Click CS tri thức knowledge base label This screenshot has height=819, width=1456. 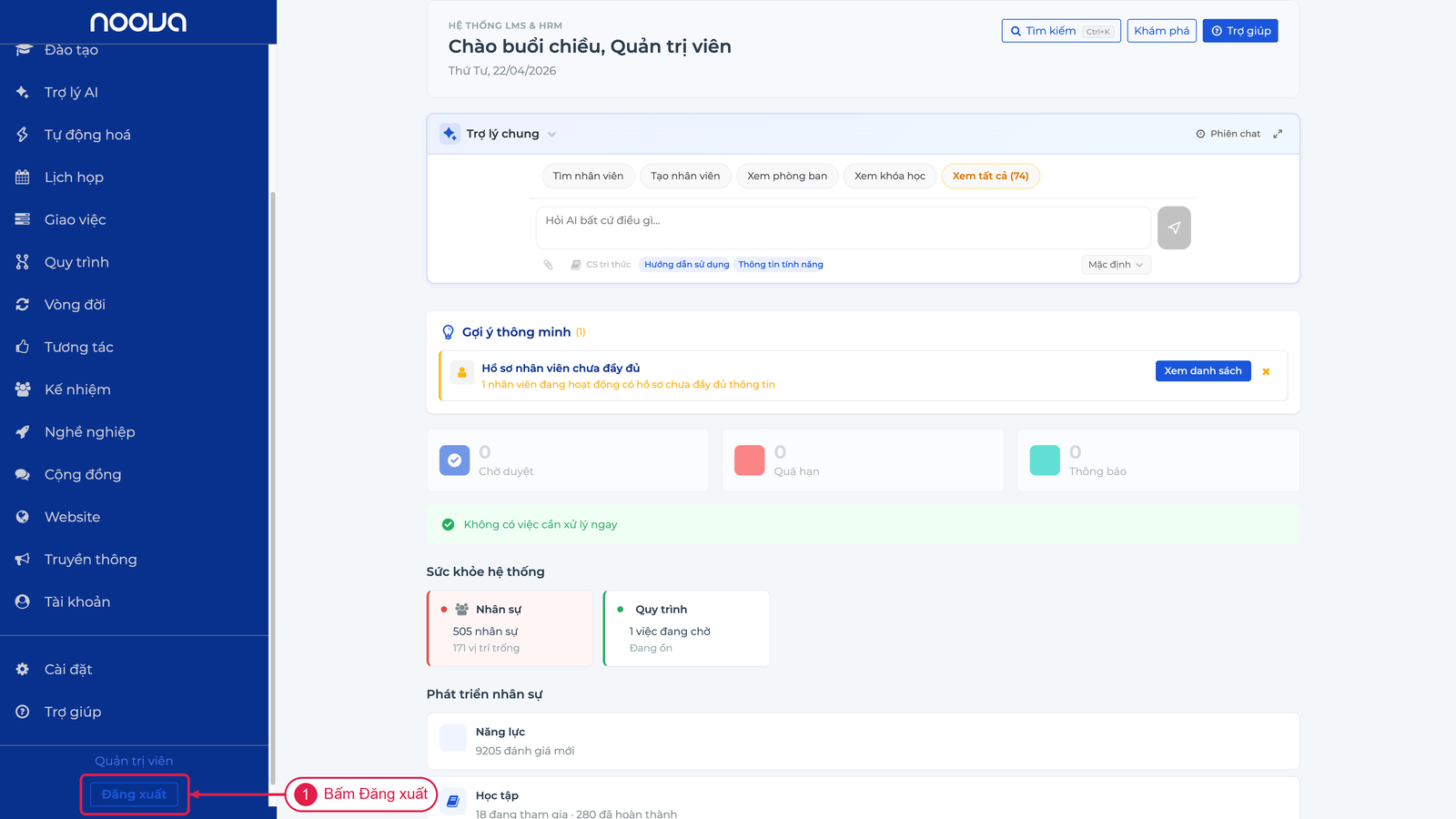(x=601, y=265)
